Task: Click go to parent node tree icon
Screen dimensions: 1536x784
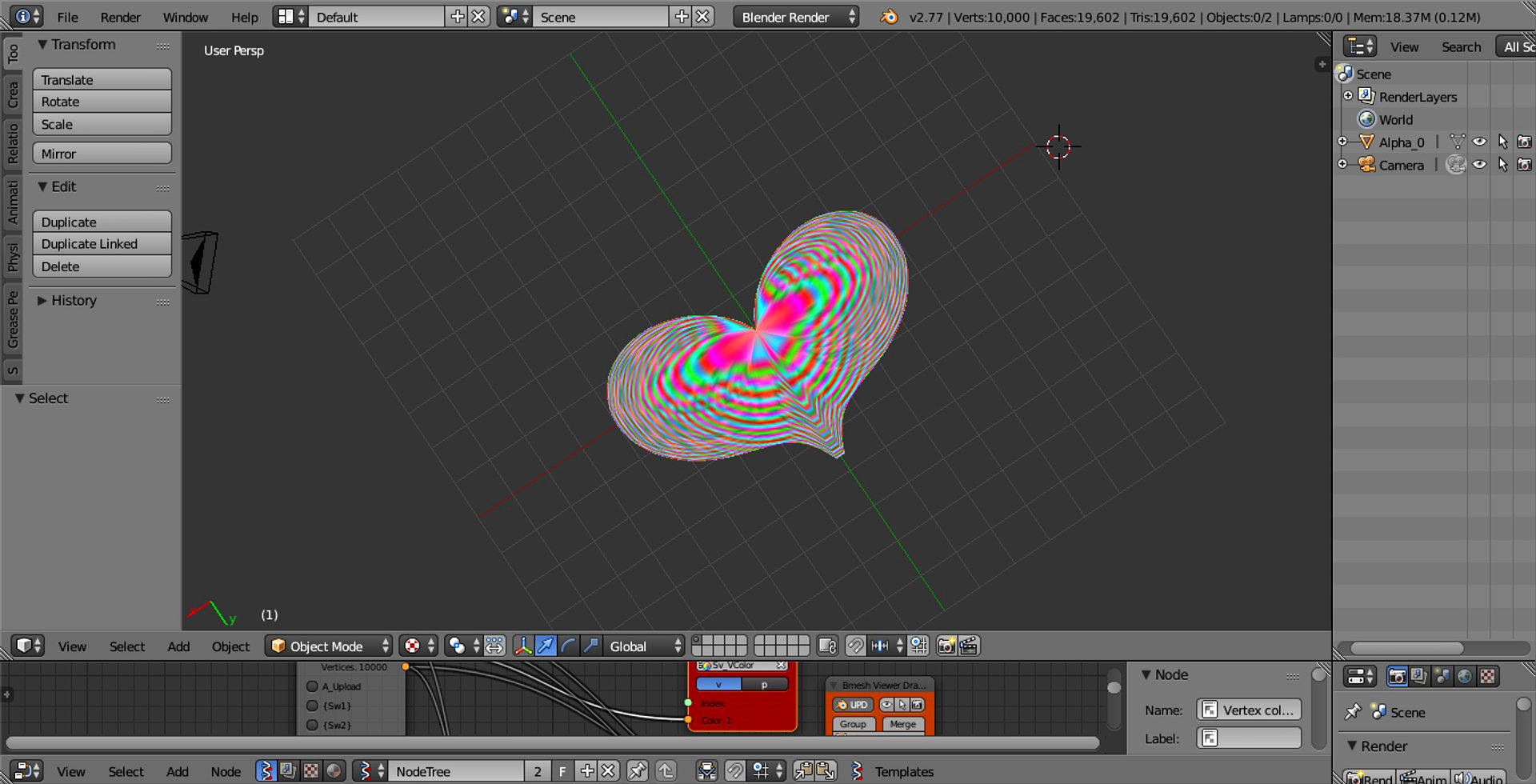Action: [666, 771]
